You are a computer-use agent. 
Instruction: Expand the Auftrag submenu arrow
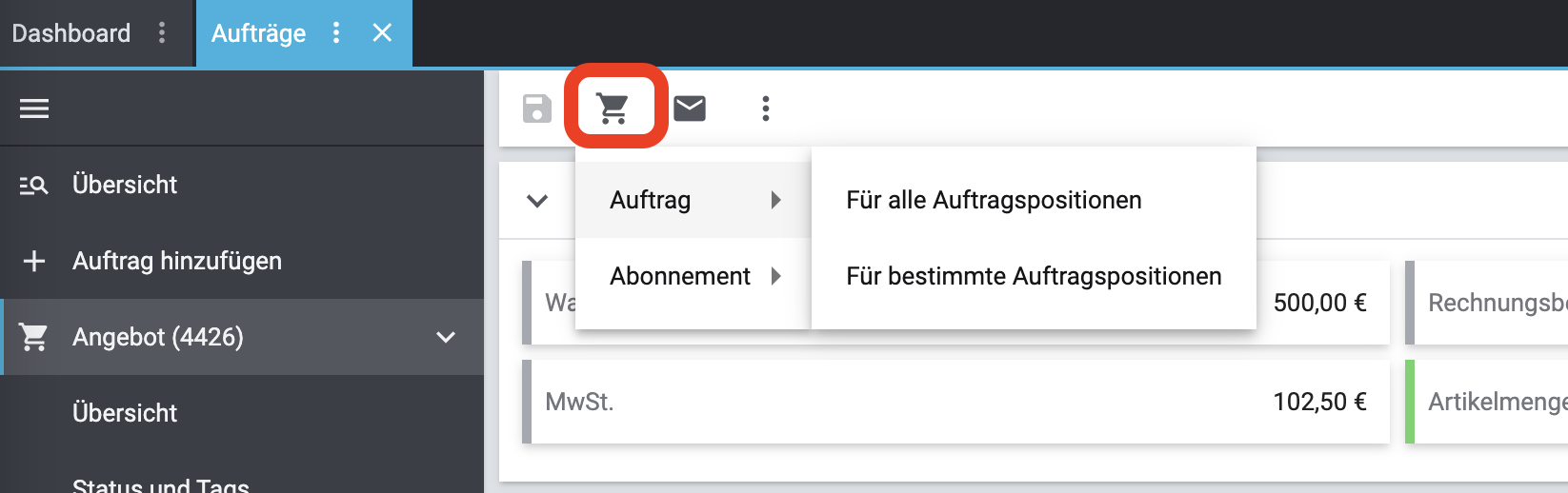776,200
